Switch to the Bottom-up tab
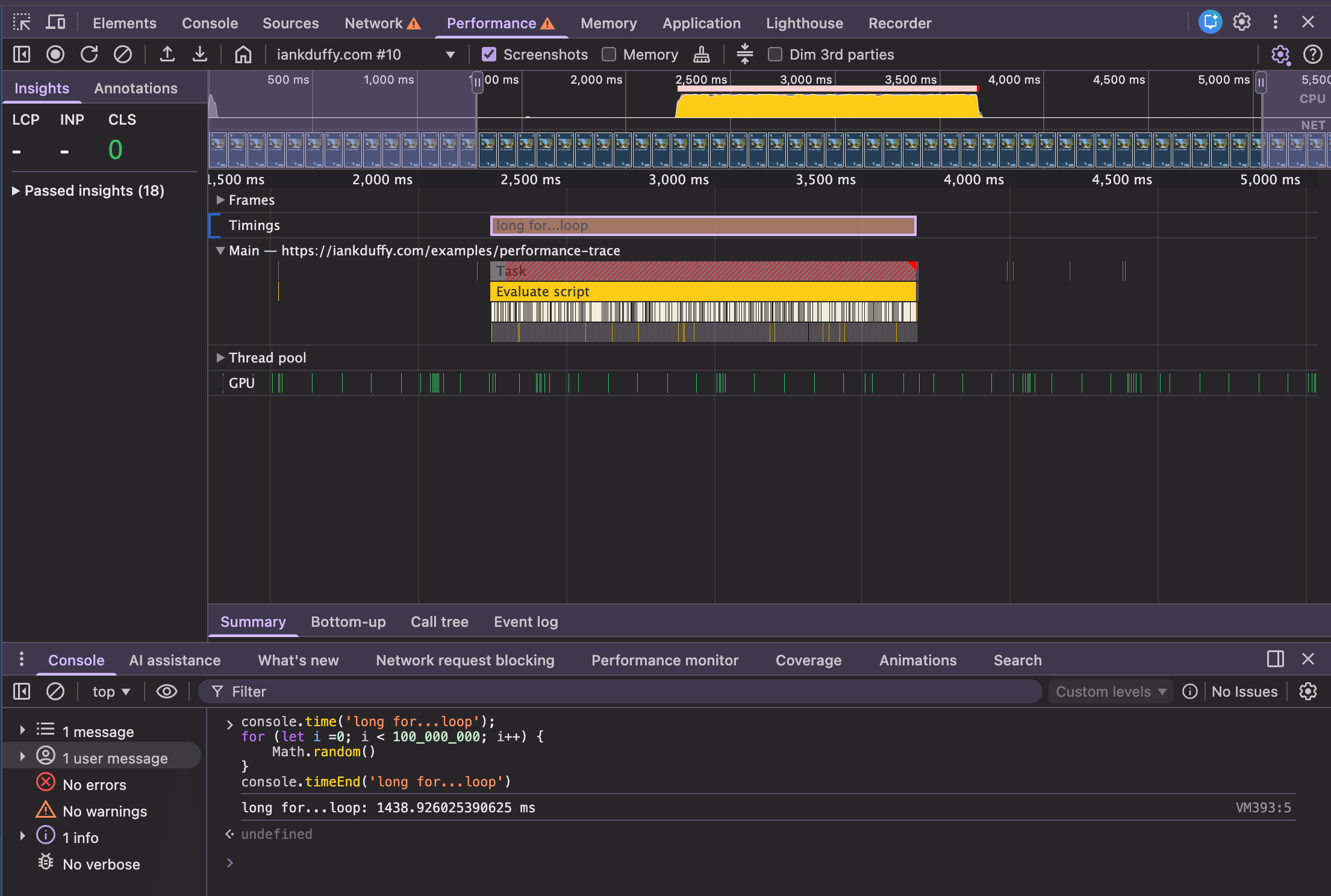Image resolution: width=1331 pixels, height=896 pixels. (348, 622)
